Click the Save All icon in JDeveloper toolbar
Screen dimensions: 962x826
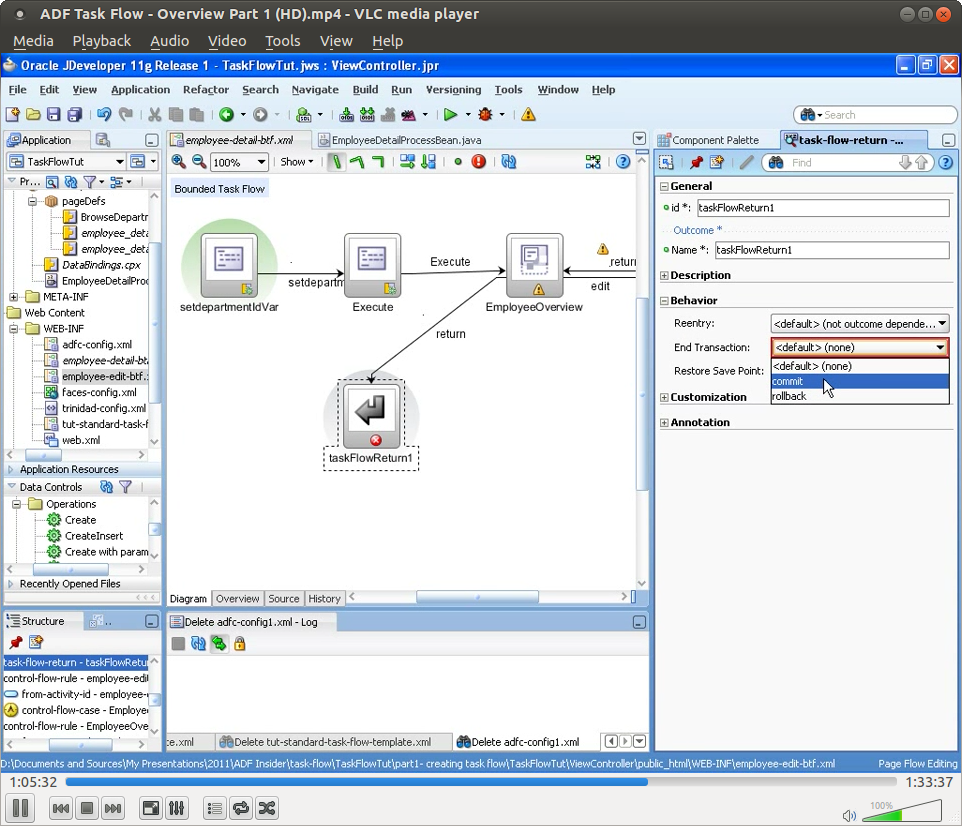[72, 113]
